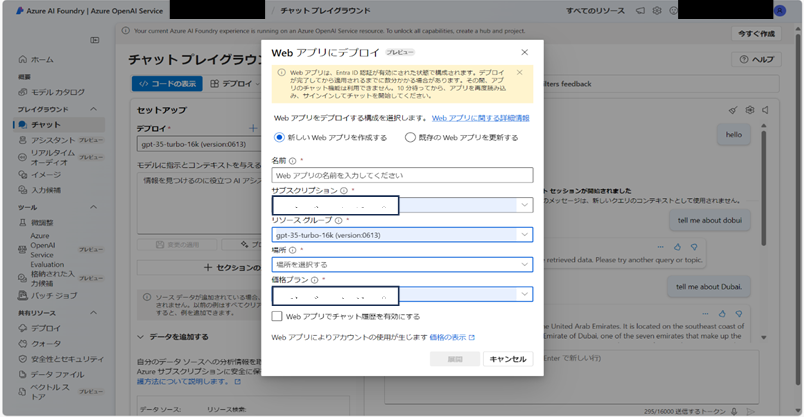Collapse the データを追加する section

click(x=140, y=337)
